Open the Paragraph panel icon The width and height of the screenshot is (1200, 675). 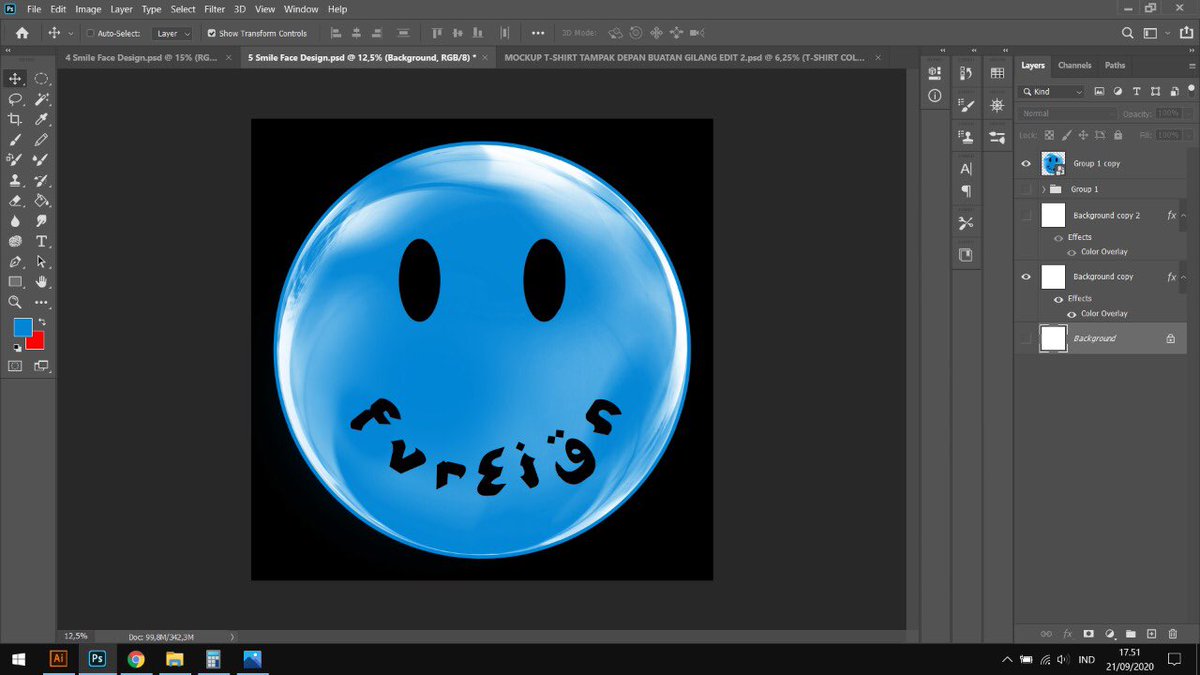point(965,191)
